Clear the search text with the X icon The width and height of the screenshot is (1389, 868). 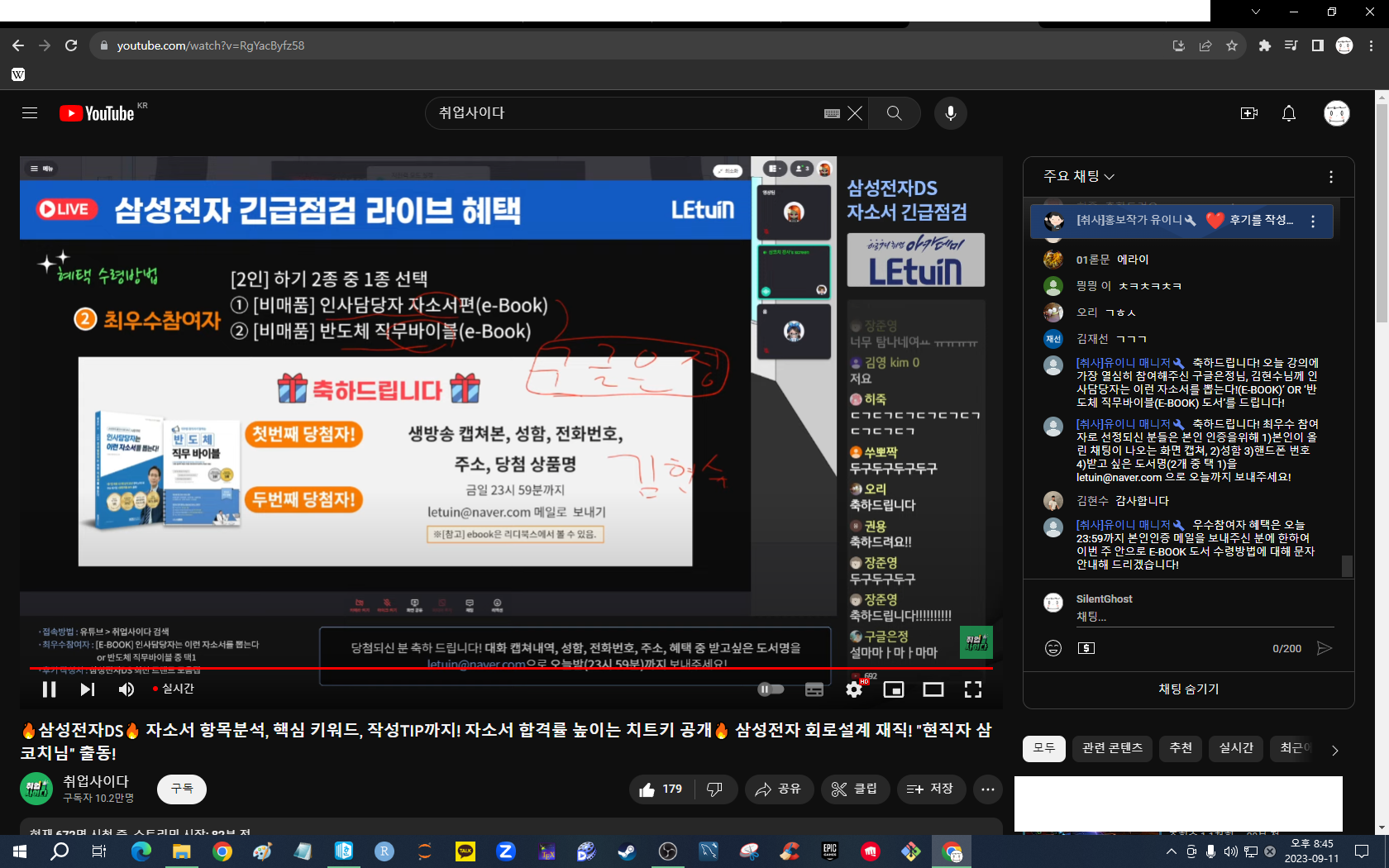(855, 113)
